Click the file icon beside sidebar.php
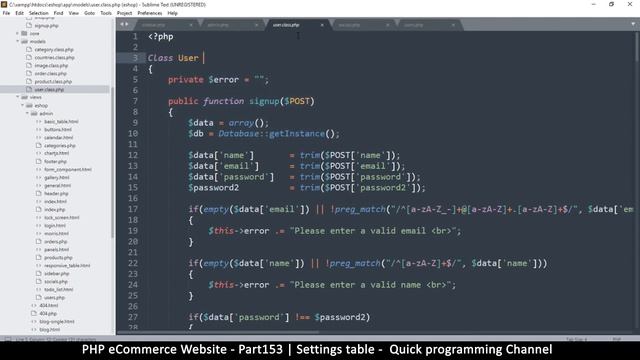This screenshot has height=360, width=640. pos(39,273)
